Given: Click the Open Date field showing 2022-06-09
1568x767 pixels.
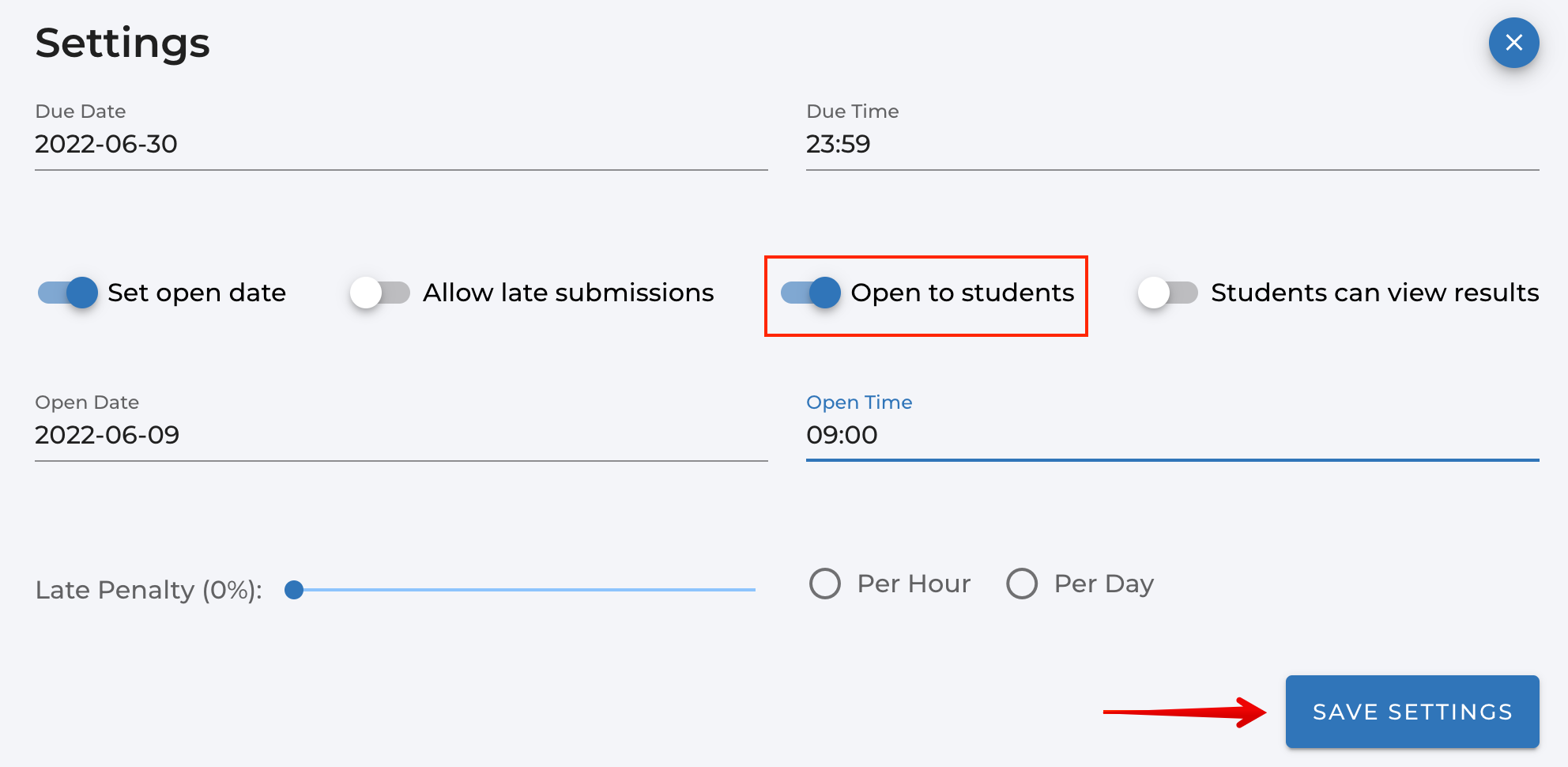Looking at the screenshot, I should click(400, 435).
